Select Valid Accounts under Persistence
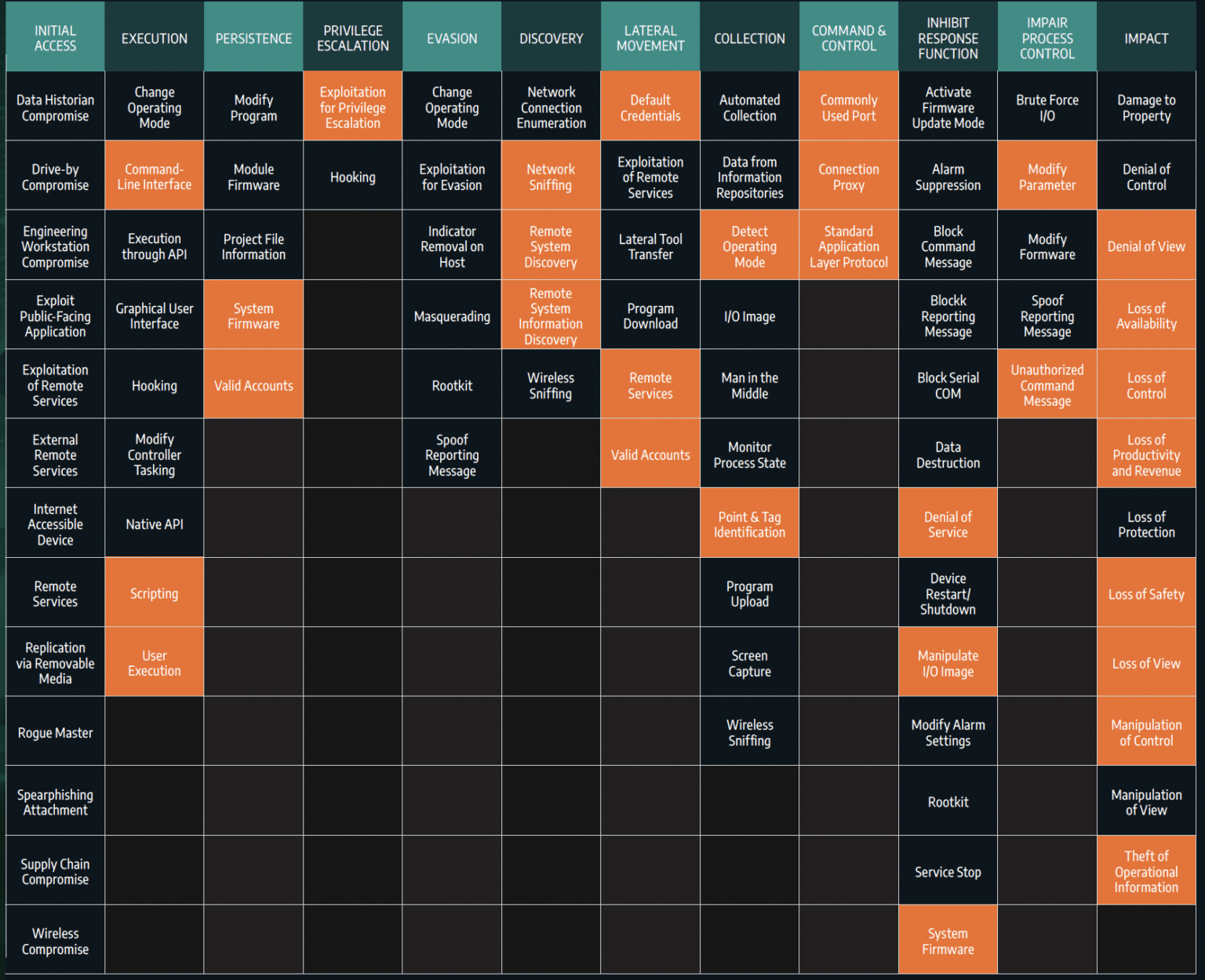Screen dimensions: 1205x980 (253, 384)
